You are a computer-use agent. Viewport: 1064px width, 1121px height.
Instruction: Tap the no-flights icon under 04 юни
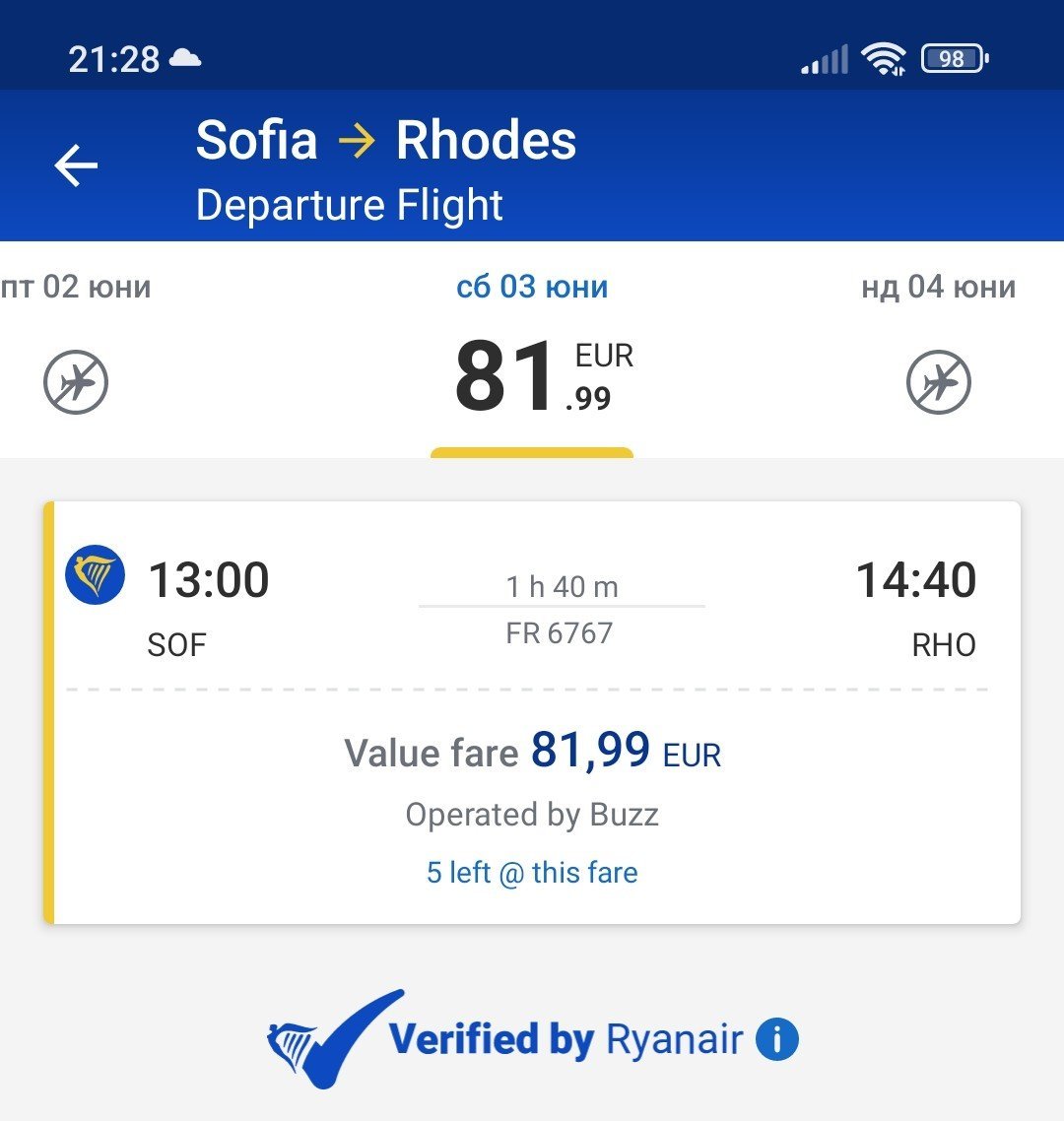(938, 382)
